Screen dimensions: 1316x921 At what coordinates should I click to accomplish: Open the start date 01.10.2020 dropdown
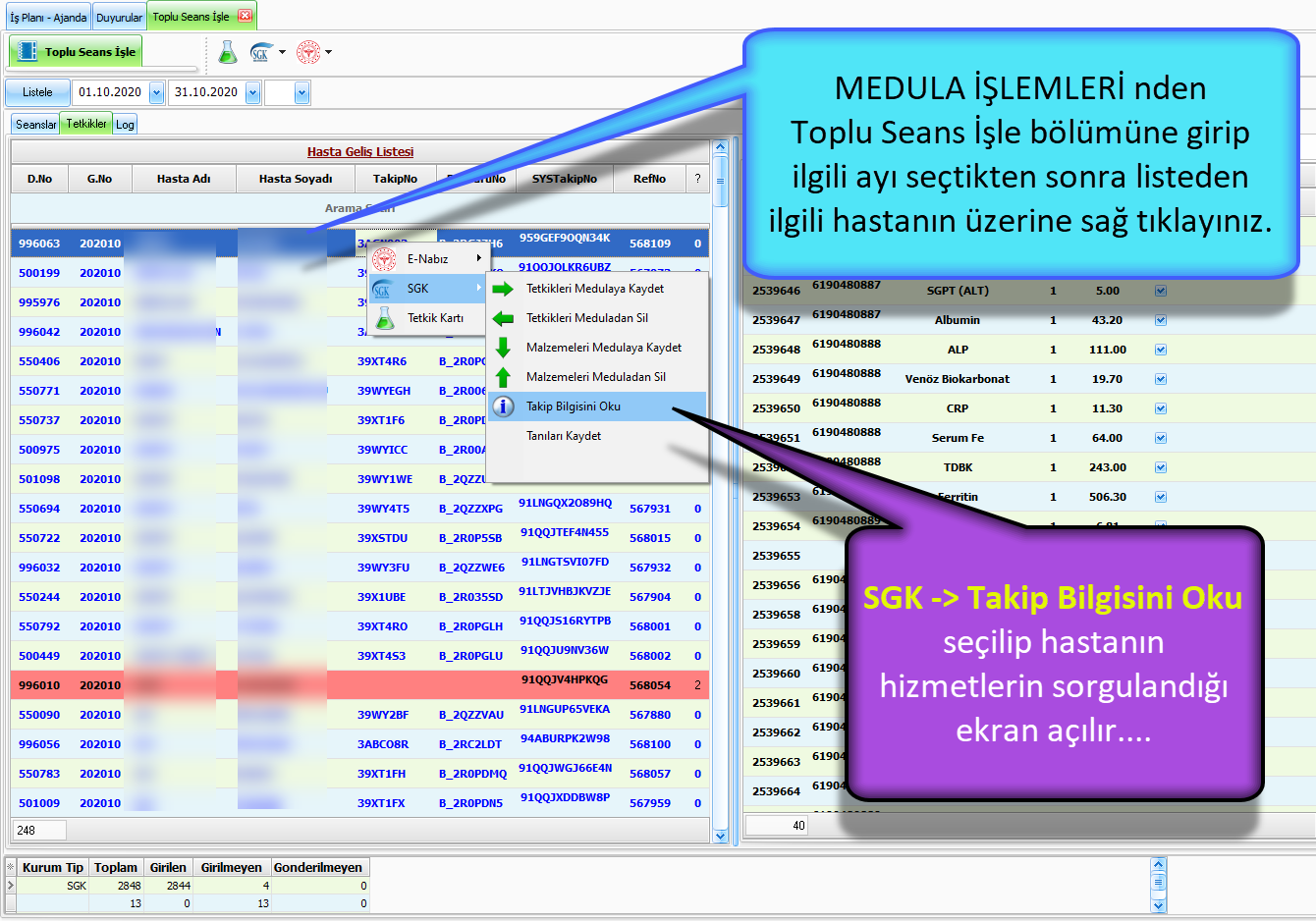point(156,92)
